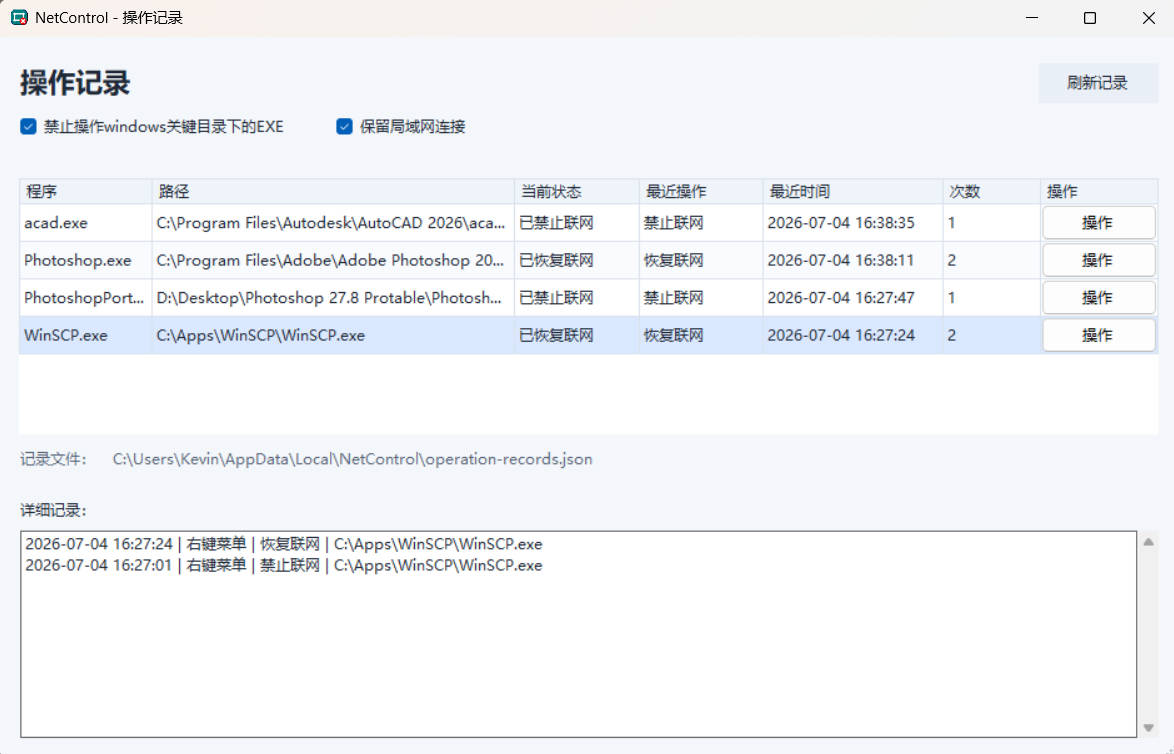Click the 16:27:24 恢复联网 log line

tap(284, 544)
